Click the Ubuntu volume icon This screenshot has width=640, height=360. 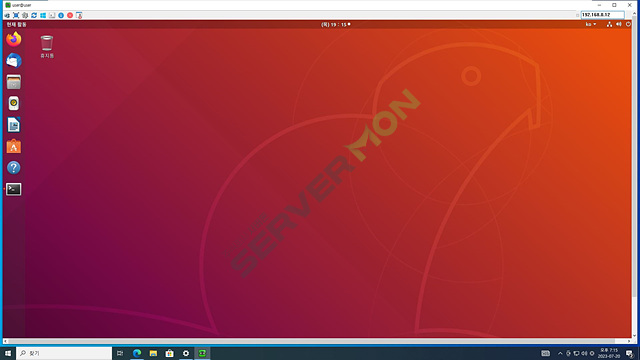point(619,24)
